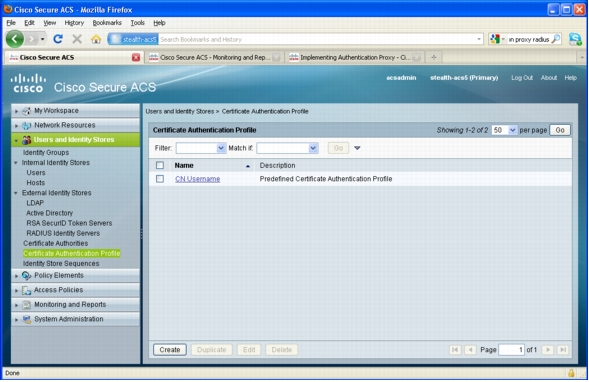Open a new tab with the plus button
Viewport: 589px width, 382px height.
433,57
